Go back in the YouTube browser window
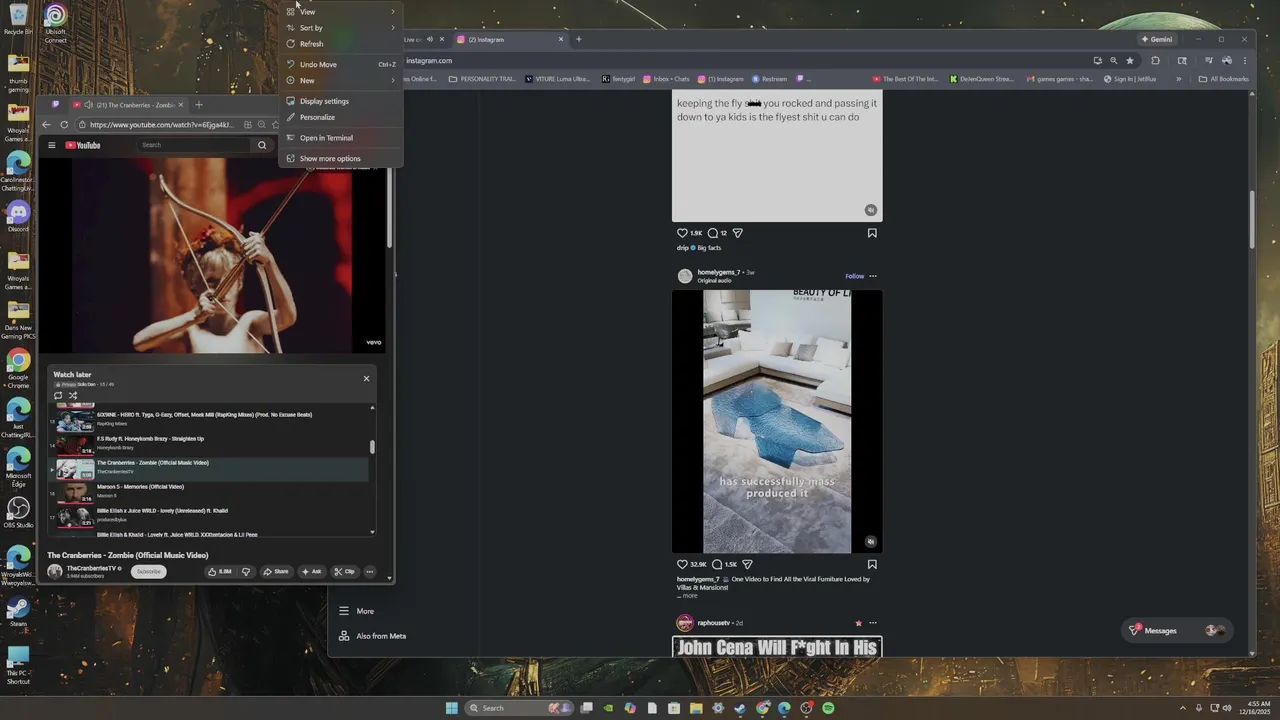The width and height of the screenshot is (1280, 720). pyautogui.click(x=46, y=125)
